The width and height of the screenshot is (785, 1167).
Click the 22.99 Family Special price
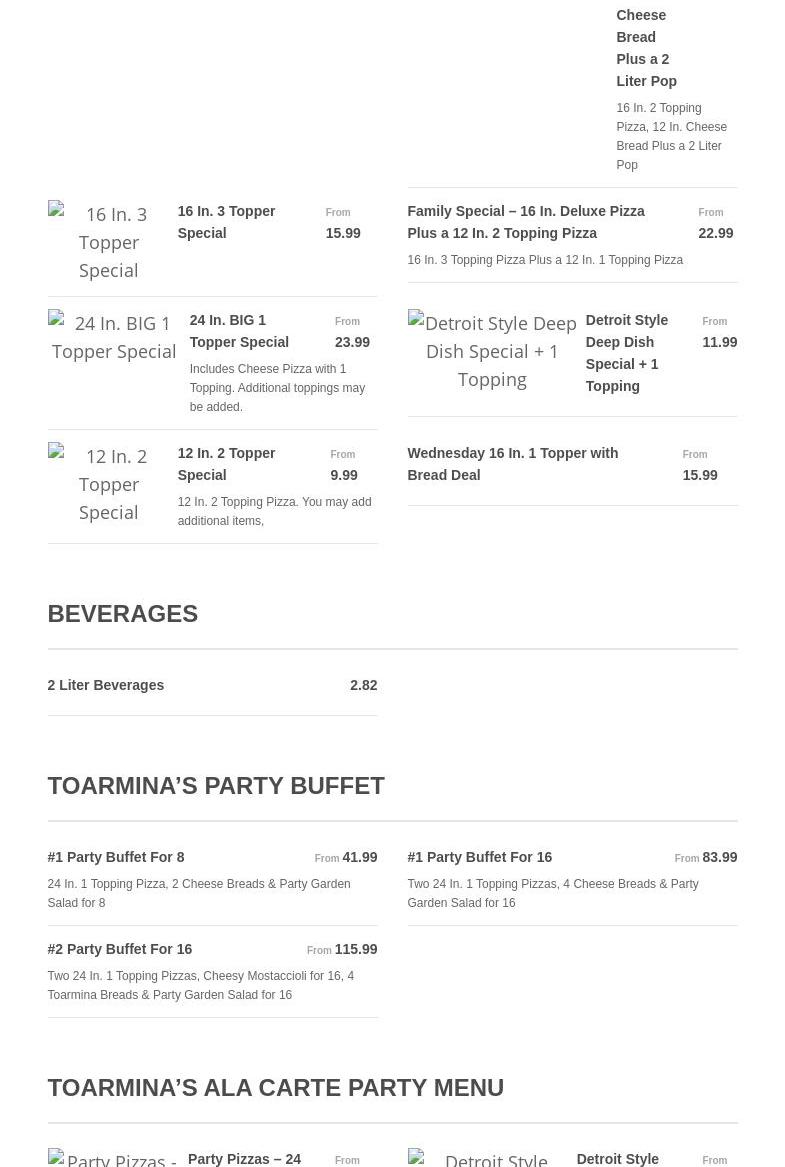(716, 233)
